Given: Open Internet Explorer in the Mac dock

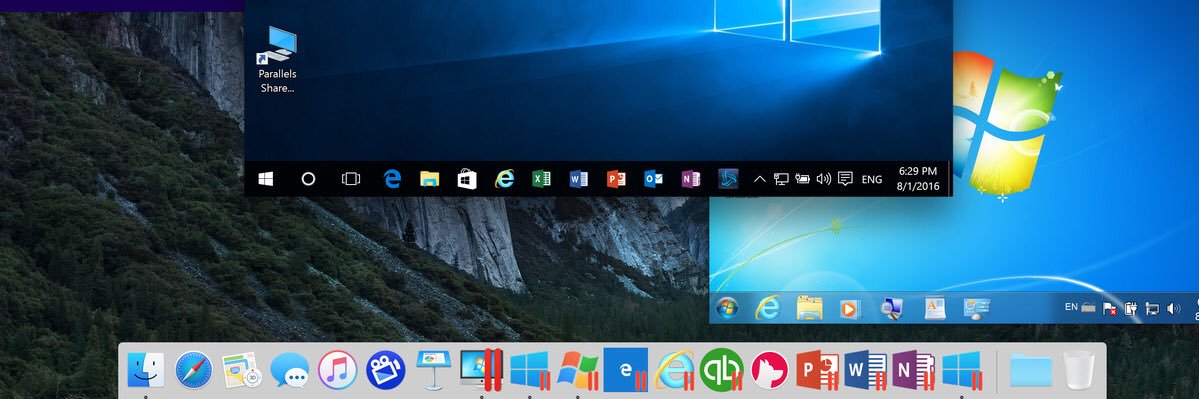Looking at the screenshot, I should click(x=674, y=371).
